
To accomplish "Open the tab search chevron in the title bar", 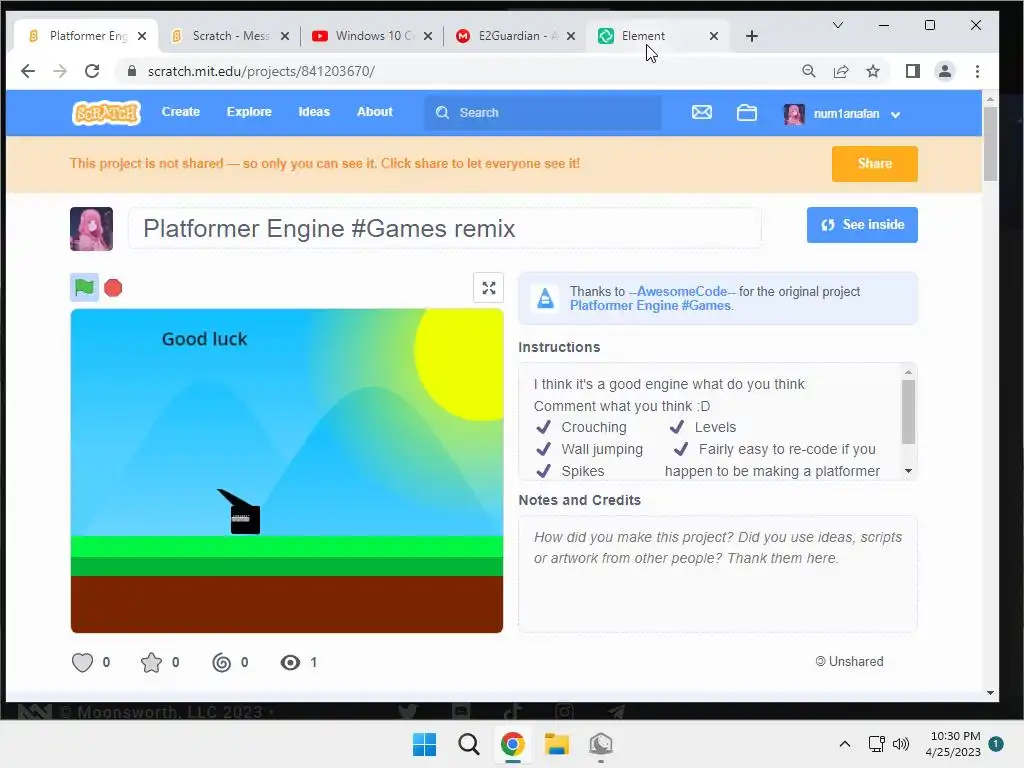I will coord(838,25).
